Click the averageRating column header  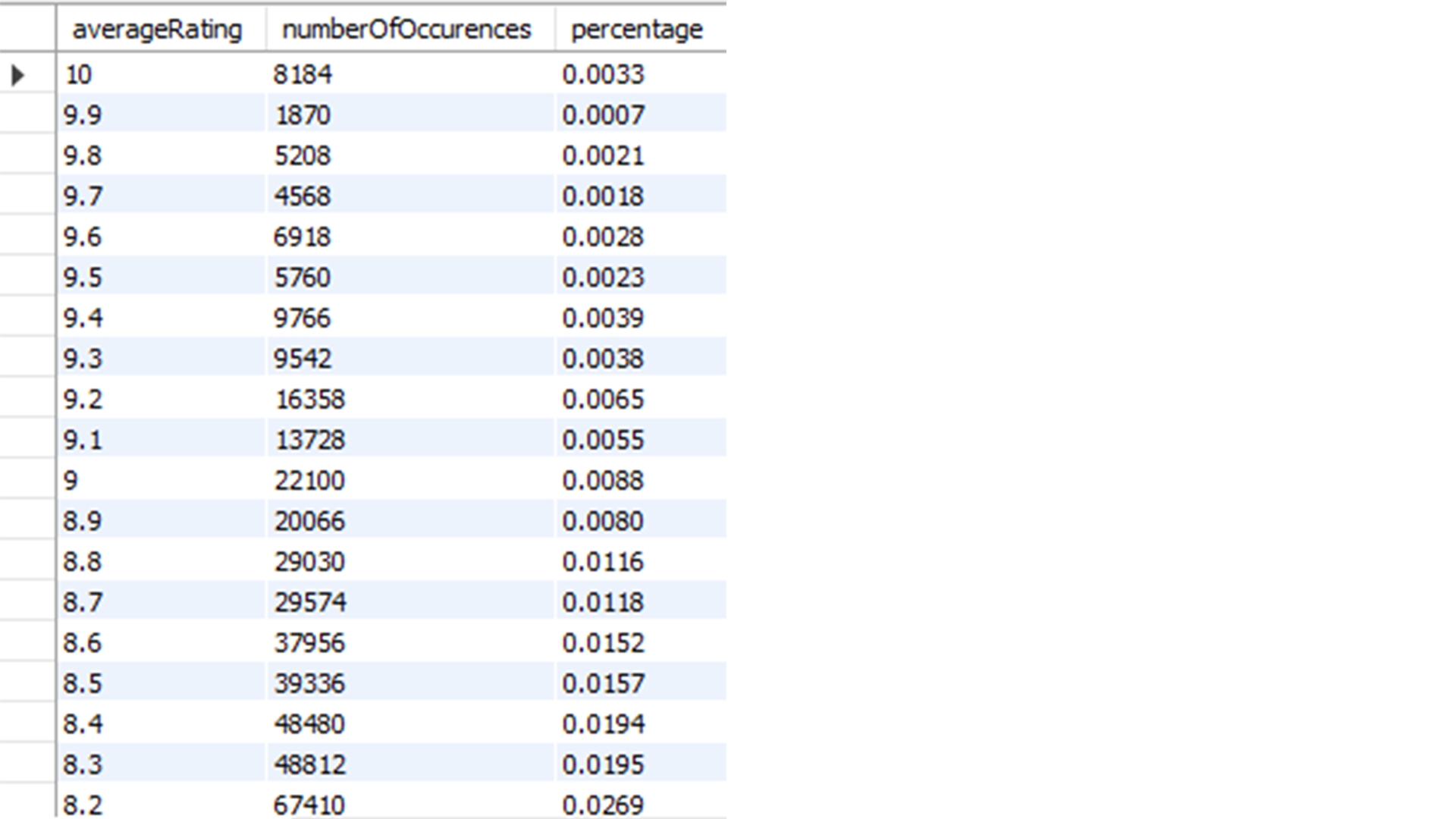click(x=157, y=30)
